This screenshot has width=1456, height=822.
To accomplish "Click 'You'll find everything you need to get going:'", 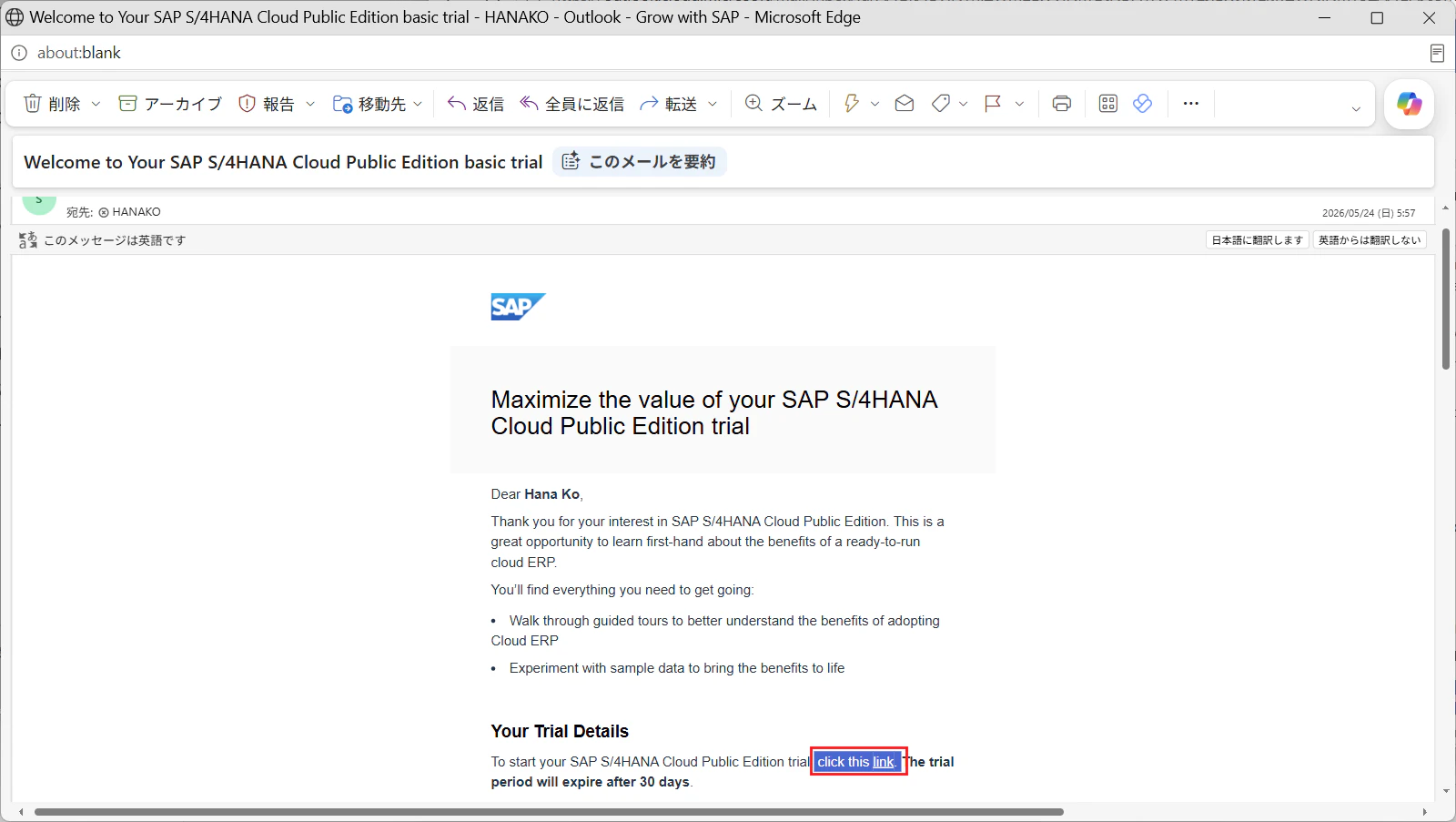I will (x=622, y=590).
